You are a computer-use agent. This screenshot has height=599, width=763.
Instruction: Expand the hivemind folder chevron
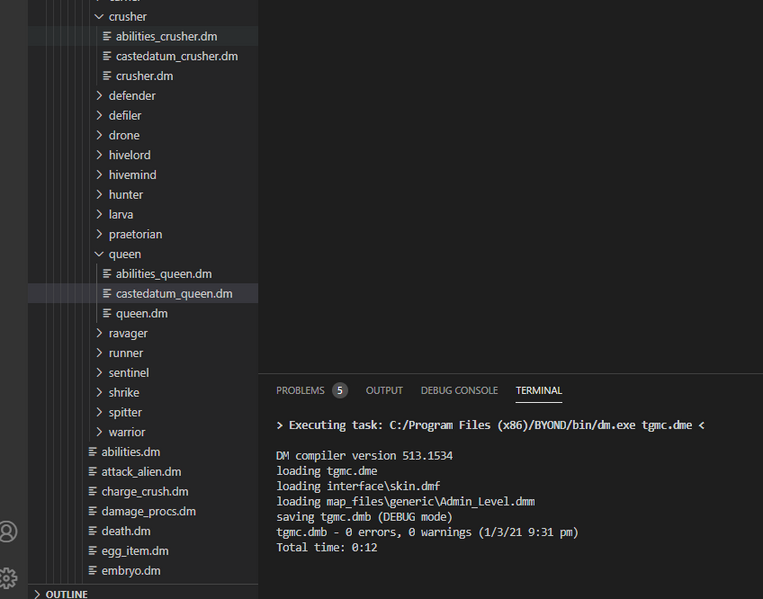coord(99,175)
